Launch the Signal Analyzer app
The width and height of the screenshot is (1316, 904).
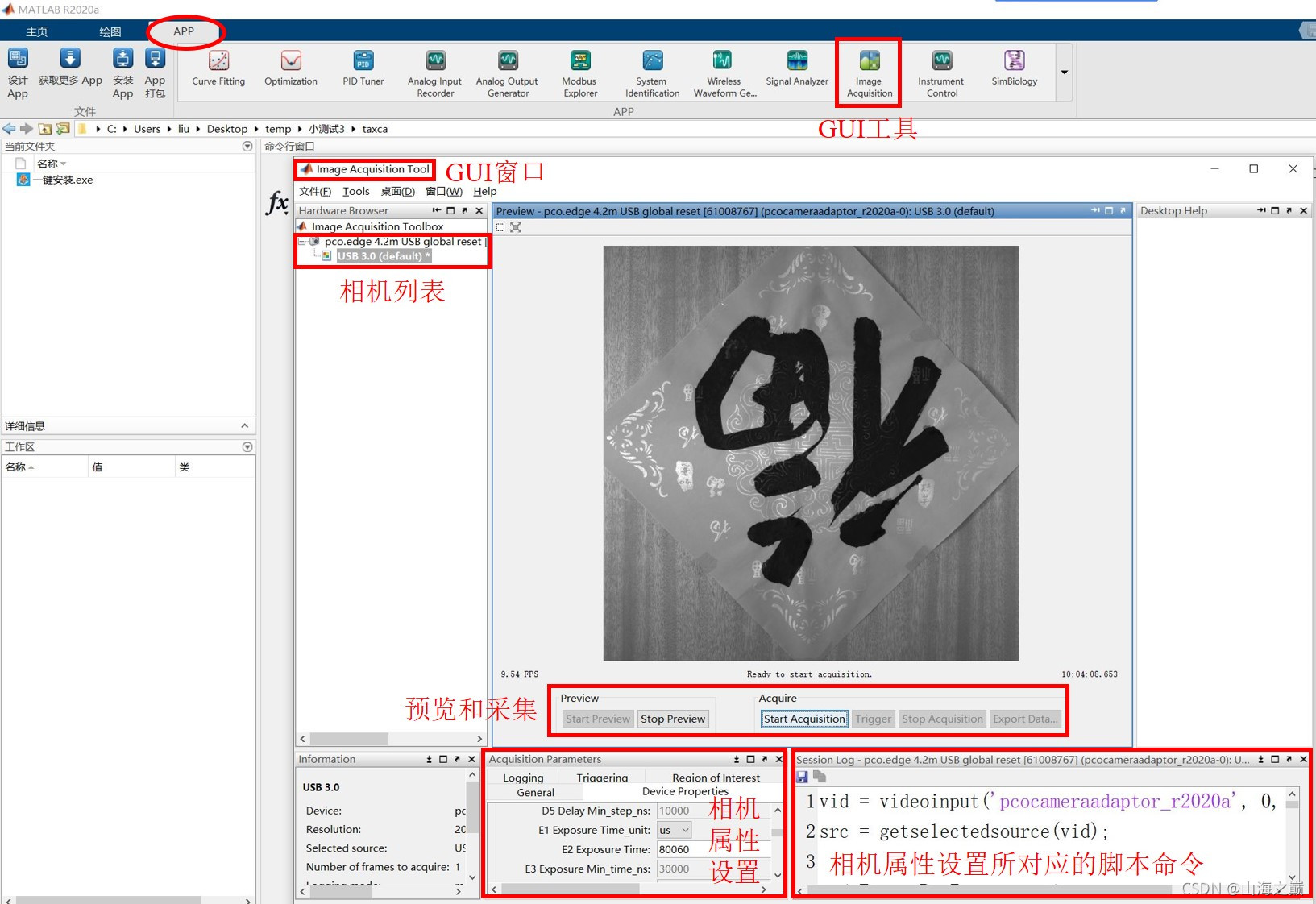tap(796, 71)
